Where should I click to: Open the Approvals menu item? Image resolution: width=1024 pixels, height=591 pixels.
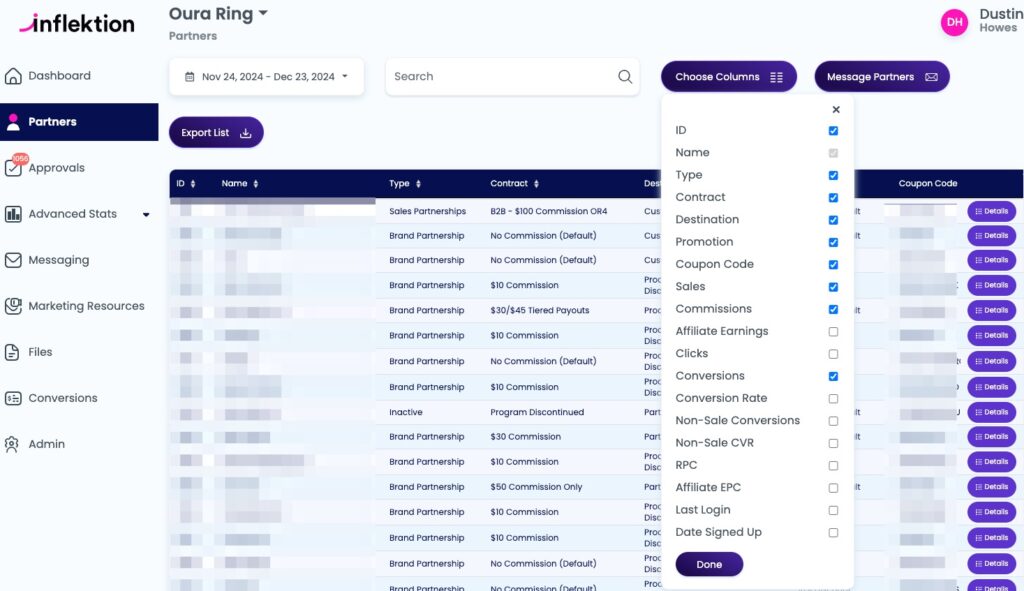(57, 168)
